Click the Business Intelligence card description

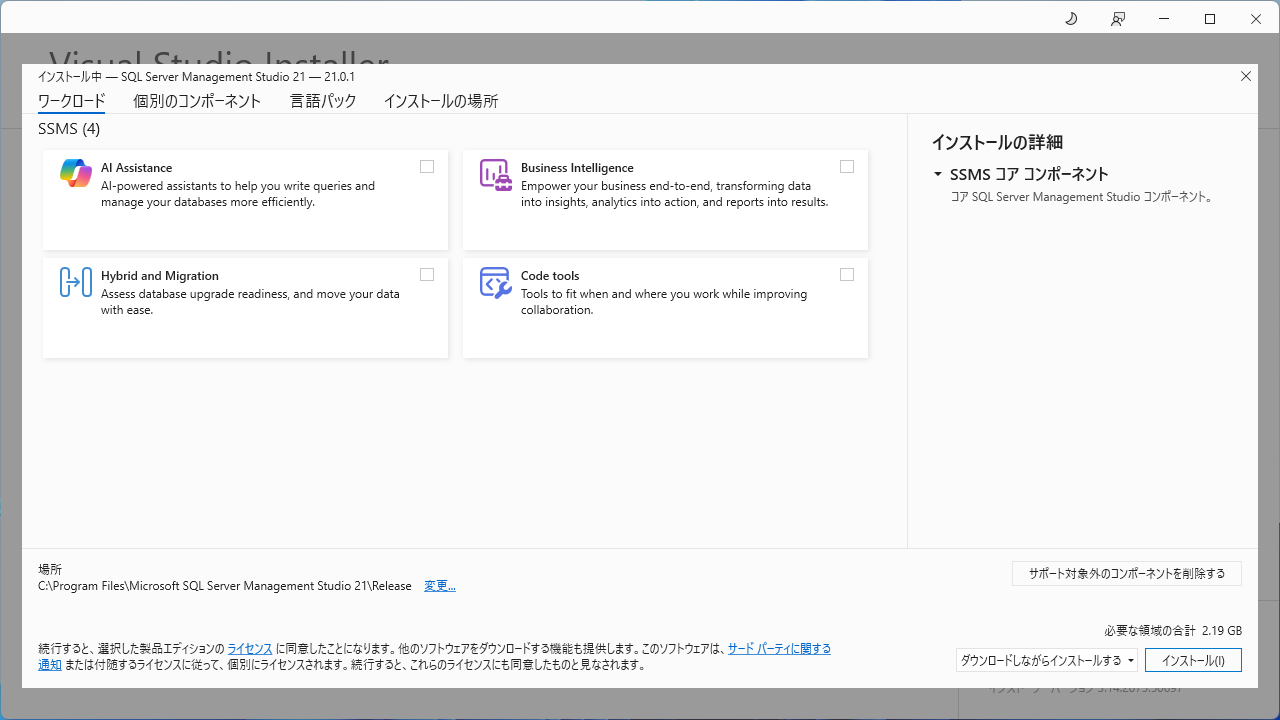pyautogui.click(x=674, y=194)
